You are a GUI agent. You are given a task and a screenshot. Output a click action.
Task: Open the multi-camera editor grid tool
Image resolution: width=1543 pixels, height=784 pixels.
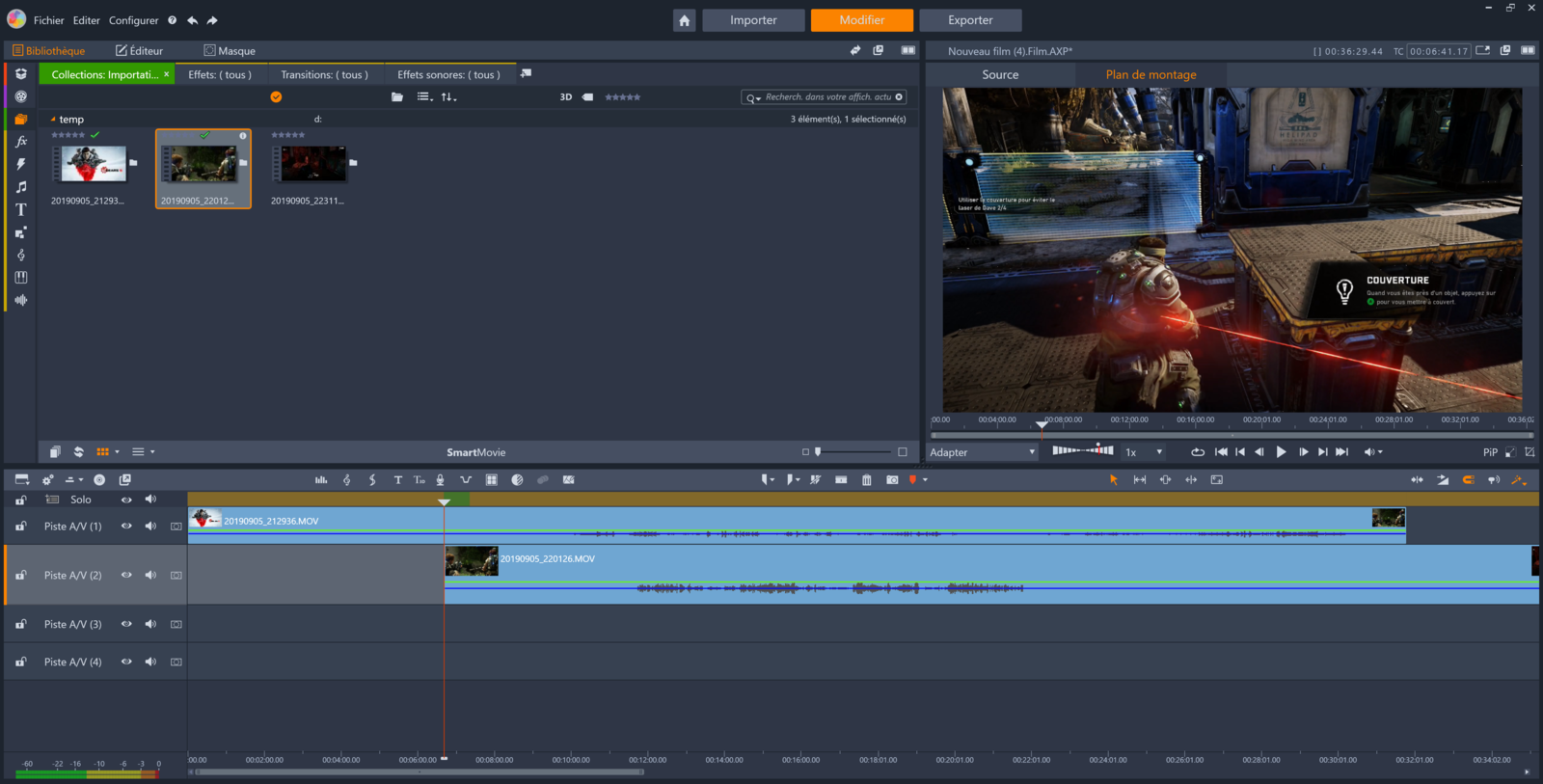click(x=491, y=479)
